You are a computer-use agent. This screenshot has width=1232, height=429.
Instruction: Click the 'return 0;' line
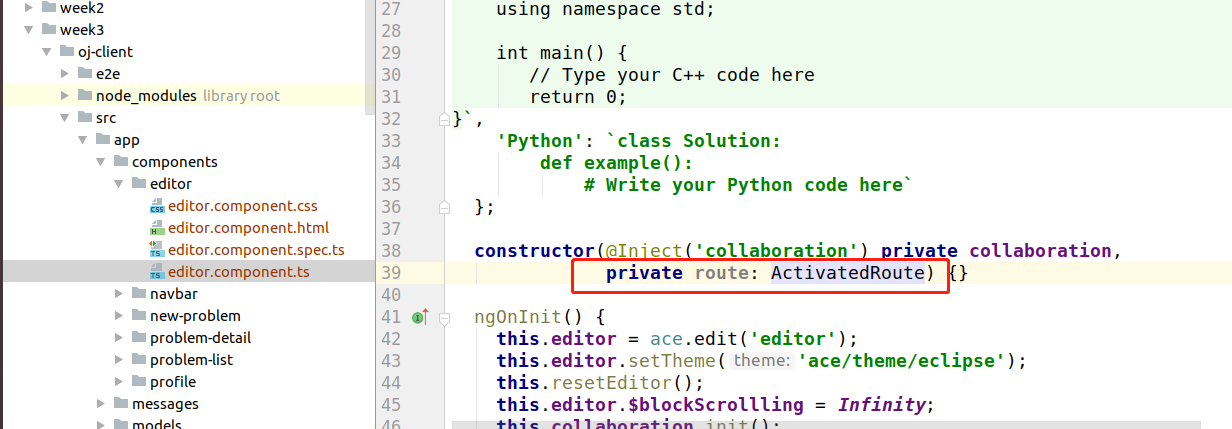click(578, 97)
